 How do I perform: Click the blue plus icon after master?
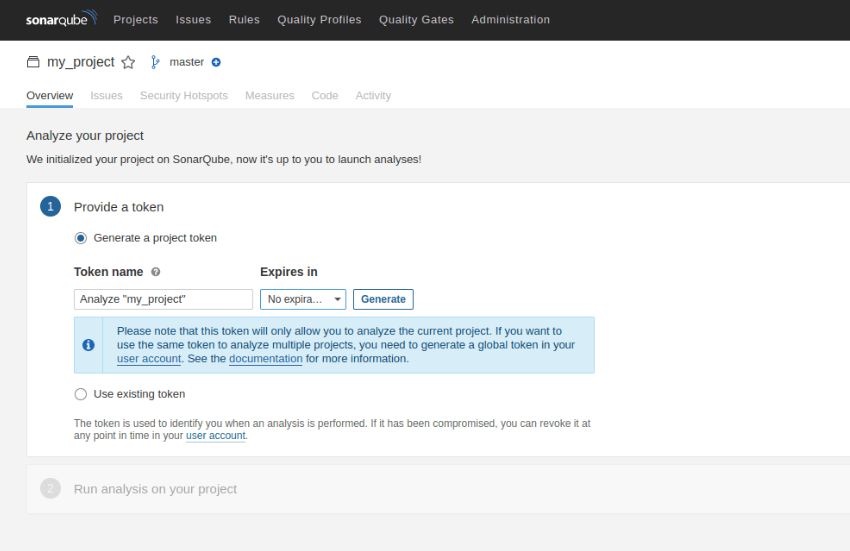pyautogui.click(x=216, y=62)
